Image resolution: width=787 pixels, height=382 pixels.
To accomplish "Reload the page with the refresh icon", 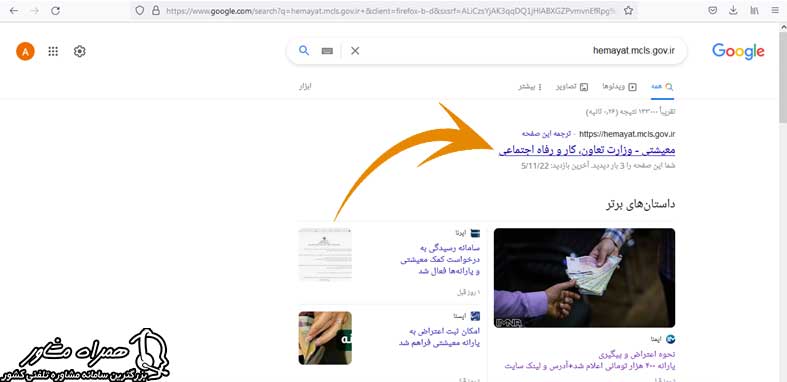I will (x=56, y=11).
